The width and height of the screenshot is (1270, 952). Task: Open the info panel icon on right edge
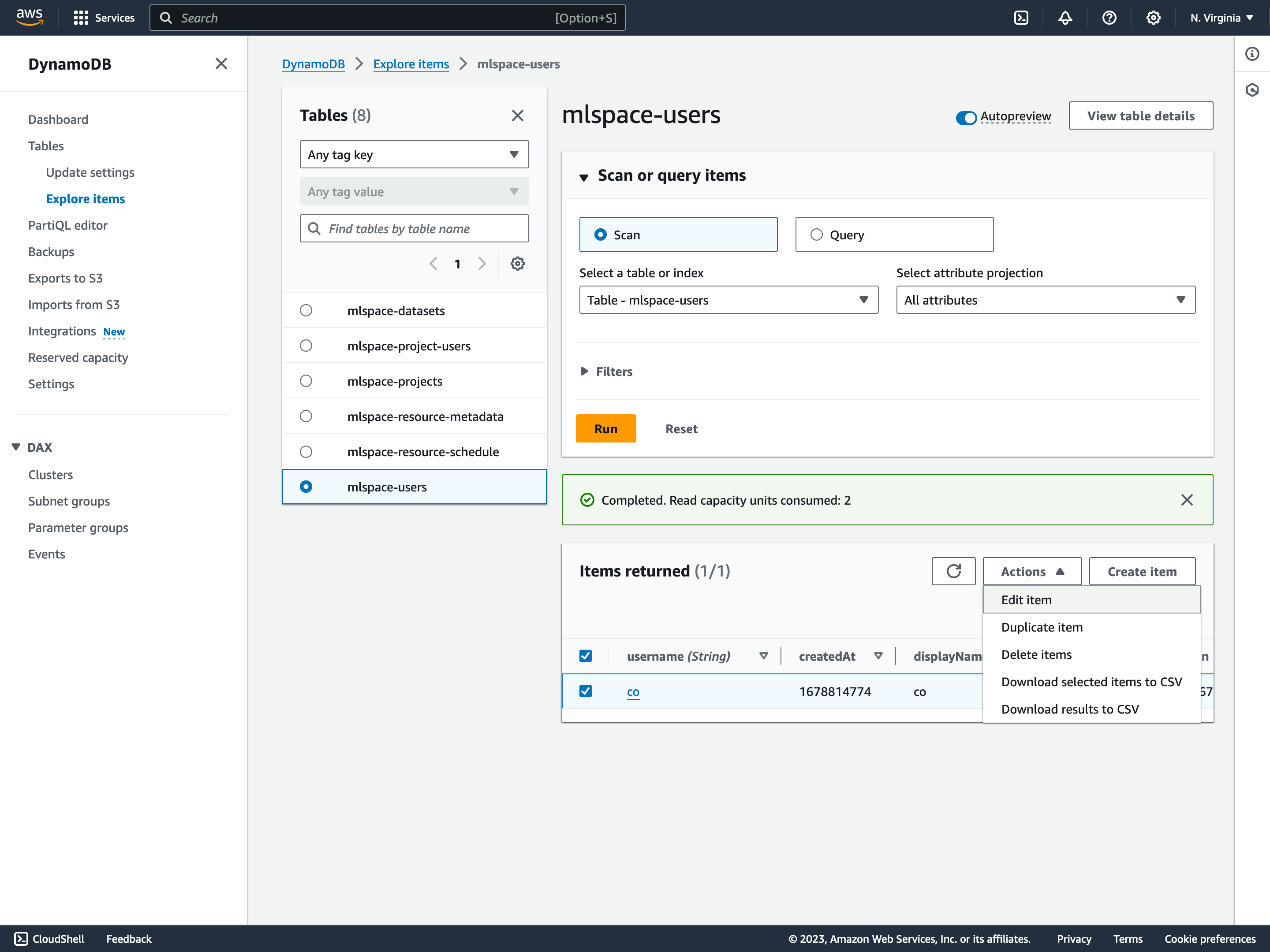1252,54
